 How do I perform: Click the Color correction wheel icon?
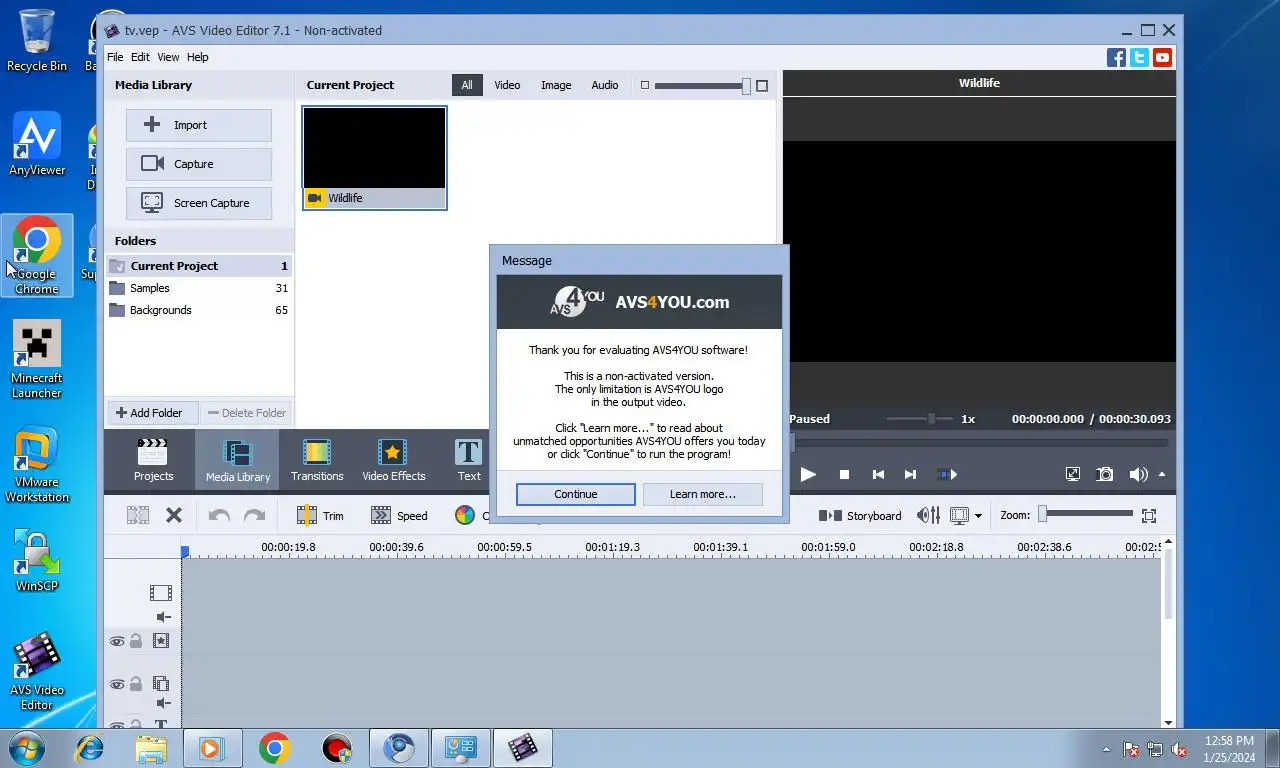point(465,516)
